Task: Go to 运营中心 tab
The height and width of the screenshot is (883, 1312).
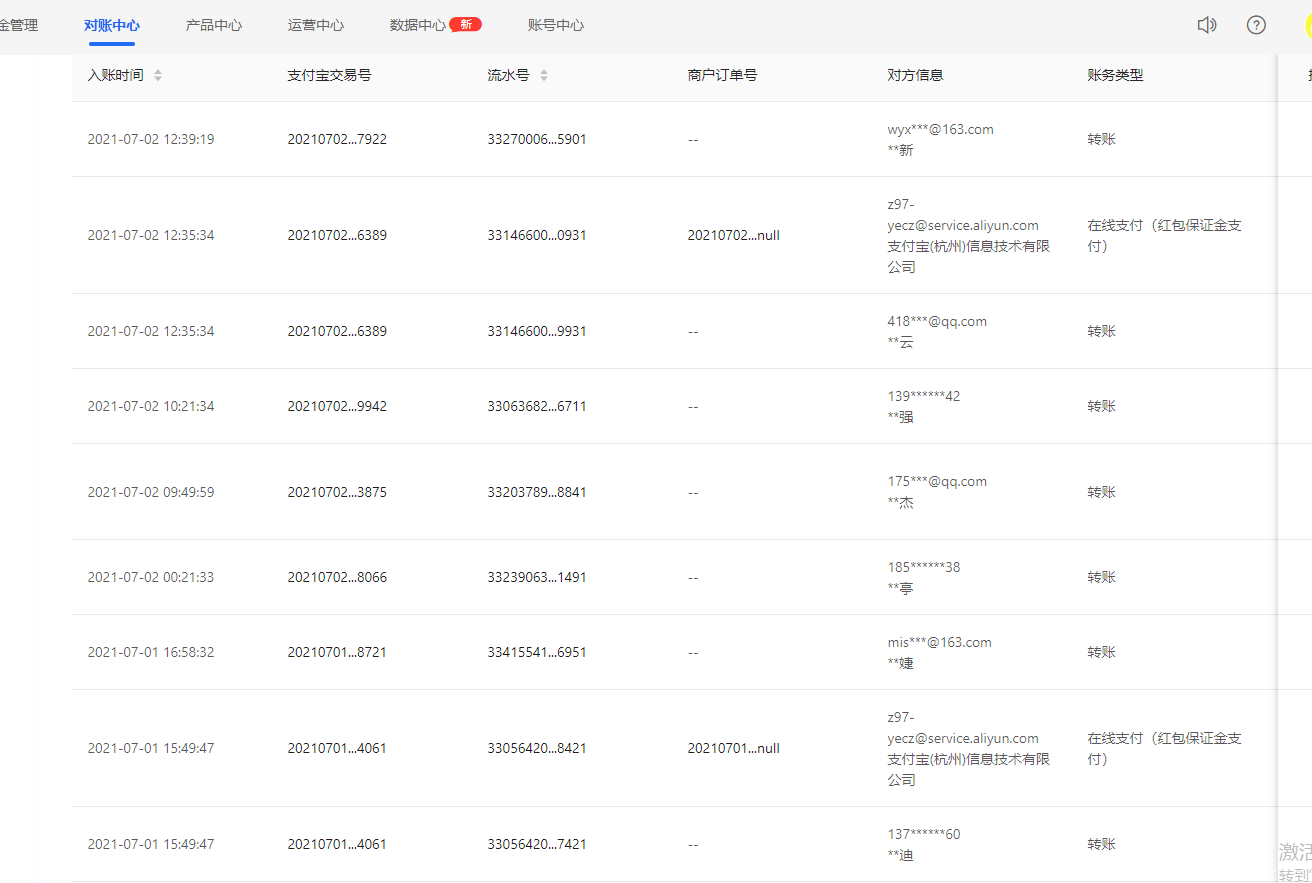Action: (316, 25)
